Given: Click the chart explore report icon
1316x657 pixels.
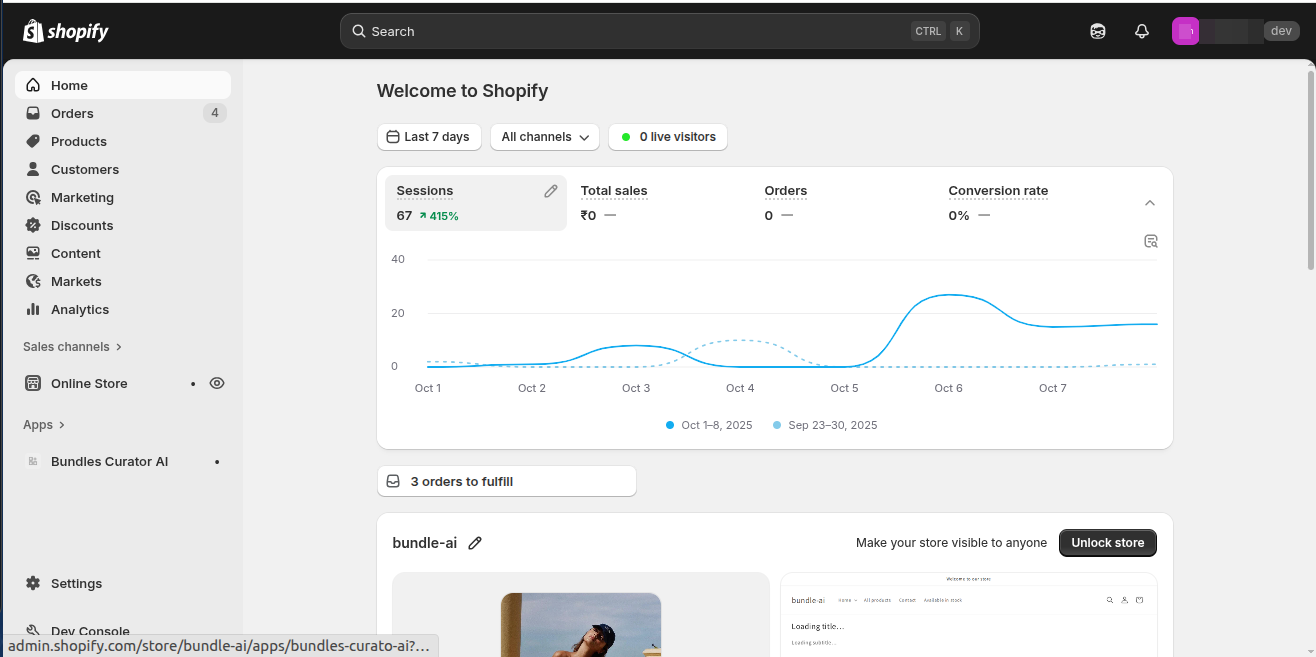Looking at the screenshot, I should [1151, 241].
